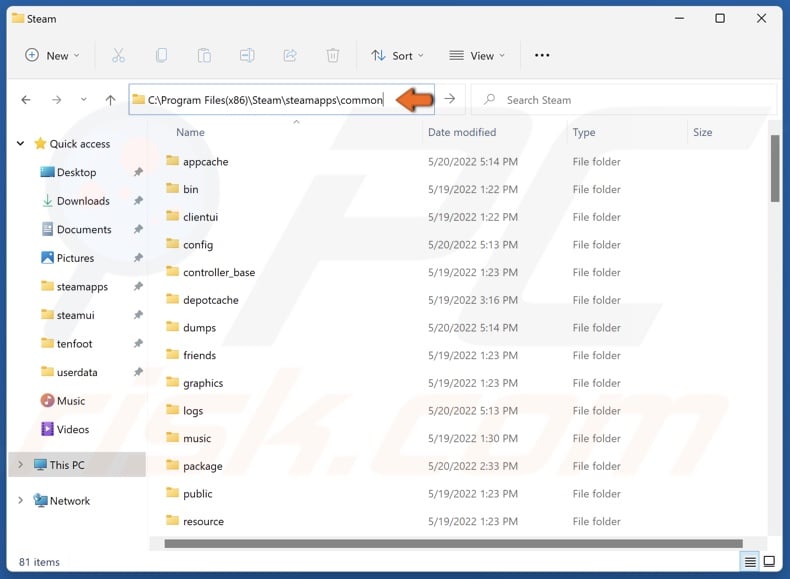The height and width of the screenshot is (579, 790).
Task: Open recent locations dropdown chevron
Action: pyautogui.click(x=84, y=99)
